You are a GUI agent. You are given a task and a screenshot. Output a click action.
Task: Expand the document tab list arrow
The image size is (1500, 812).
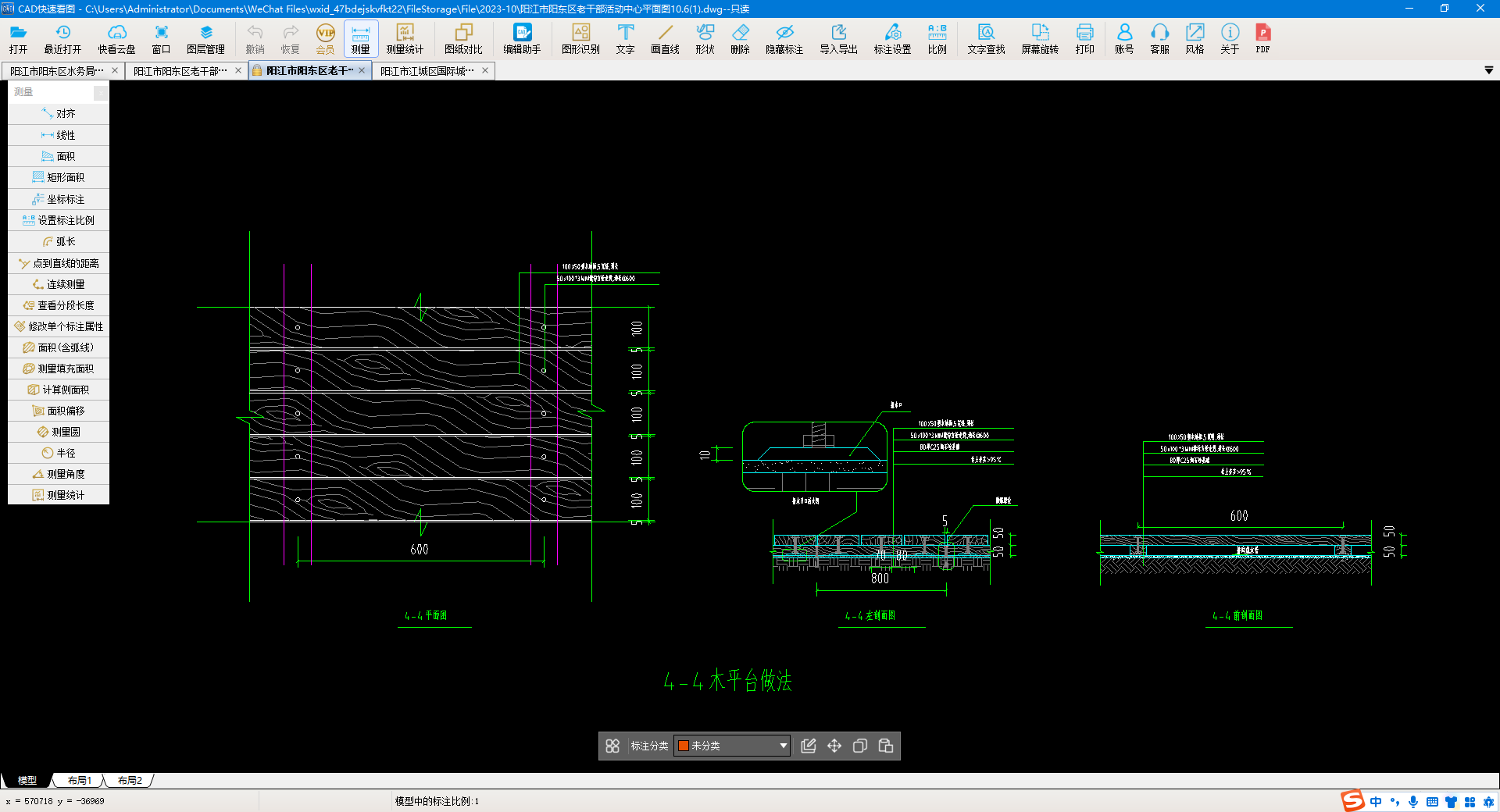click(1488, 70)
